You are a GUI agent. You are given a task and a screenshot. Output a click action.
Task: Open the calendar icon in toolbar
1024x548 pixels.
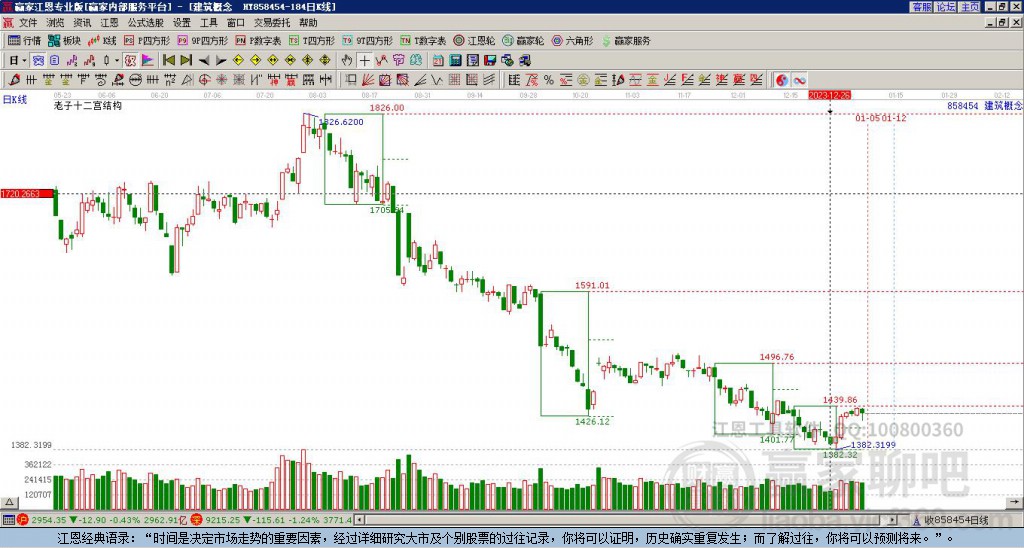(x=438, y=60)
